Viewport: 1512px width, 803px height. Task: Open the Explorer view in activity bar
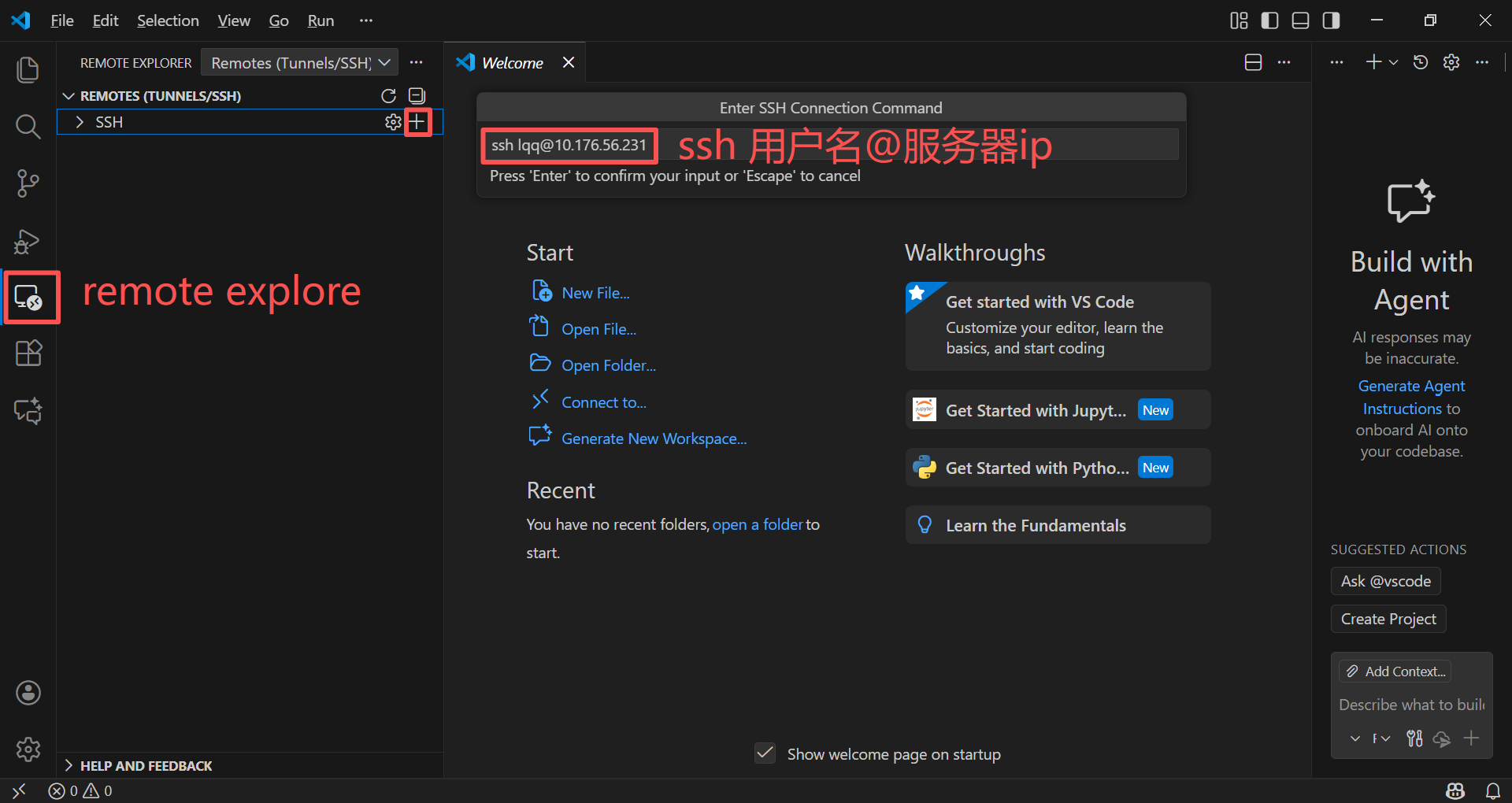pos(28,70)
